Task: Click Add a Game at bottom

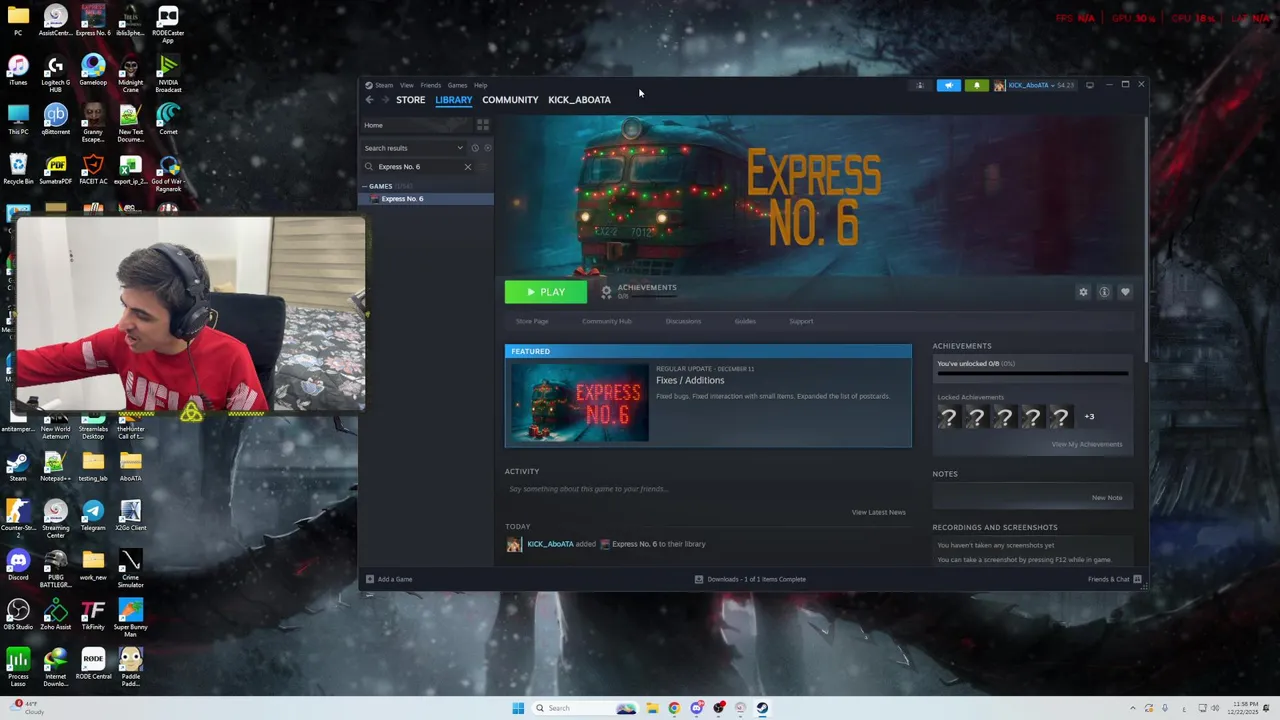Action: pyautogui.click(x=389, y=579)
